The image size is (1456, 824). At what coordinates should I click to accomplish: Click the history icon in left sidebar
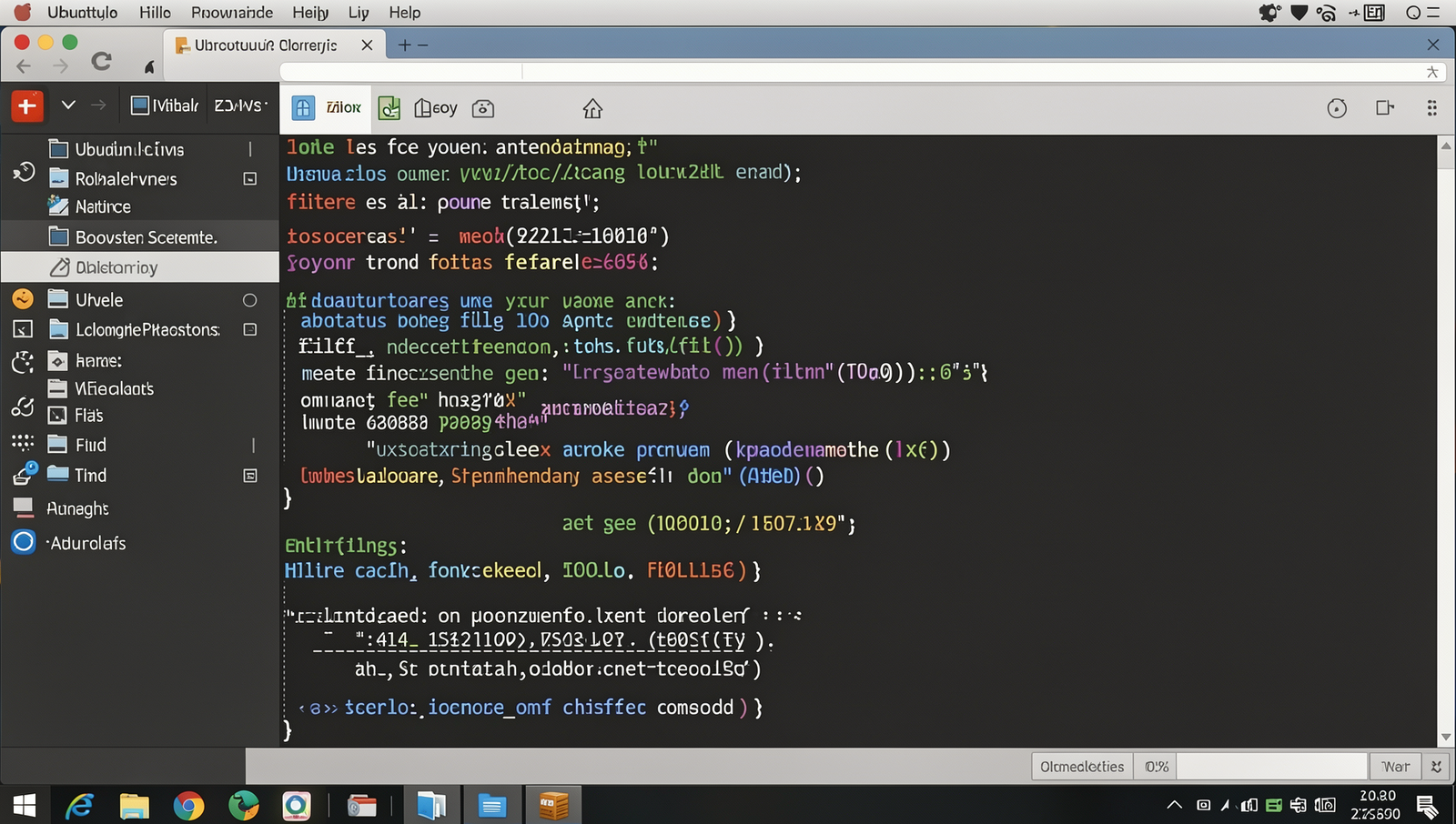pos(24,172)
